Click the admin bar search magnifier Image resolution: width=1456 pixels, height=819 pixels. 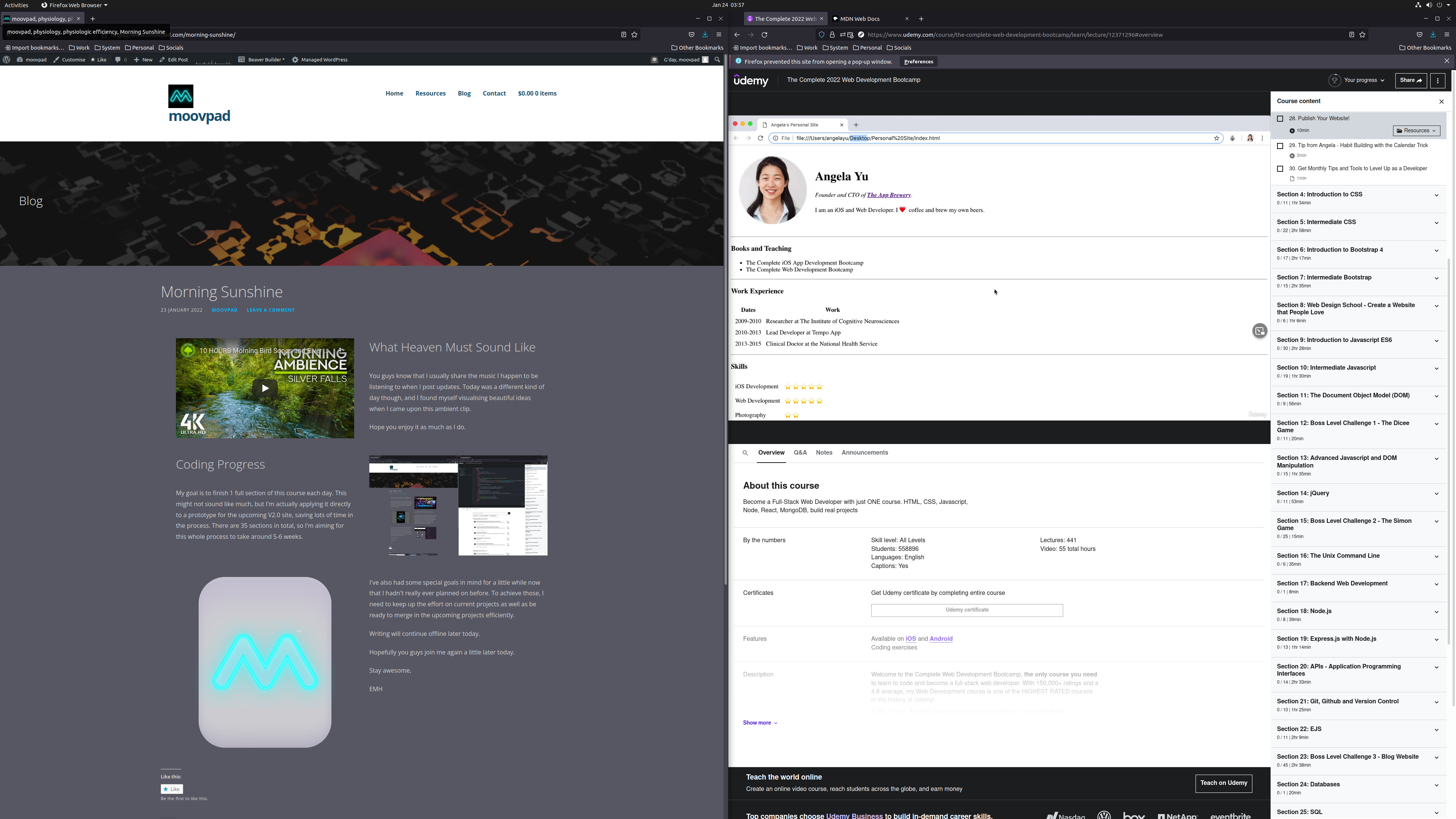717,60
